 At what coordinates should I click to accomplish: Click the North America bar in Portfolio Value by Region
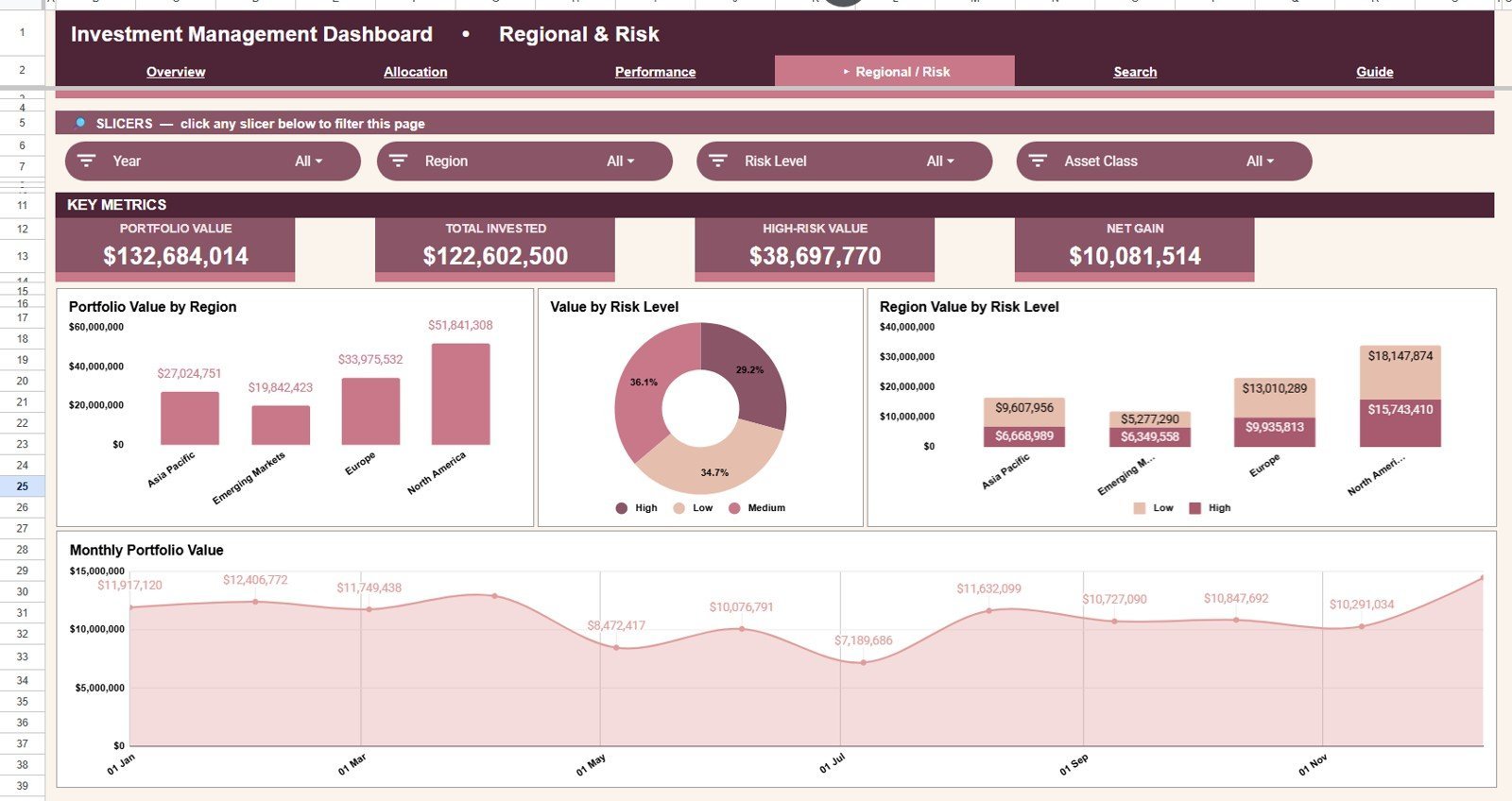[x=461, y=394]
